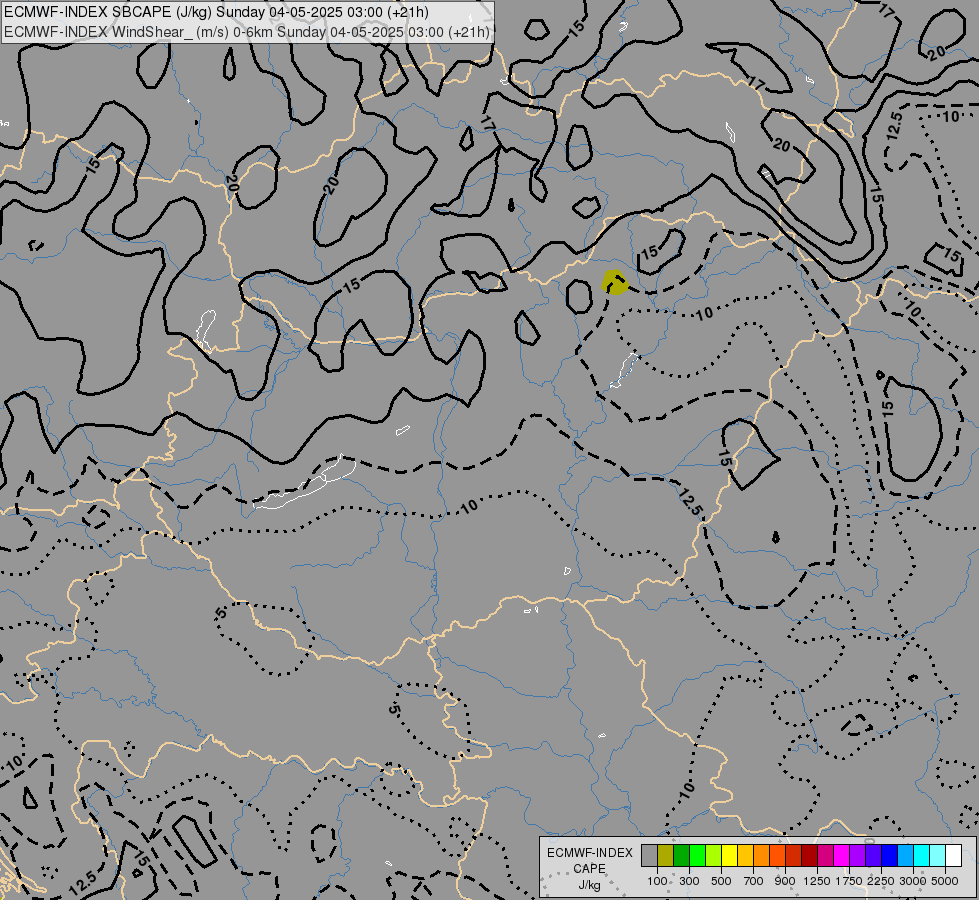The image size is (979, 900).
Task: Select the olive swatch in the CAPE legend
Action: [666, 855]
